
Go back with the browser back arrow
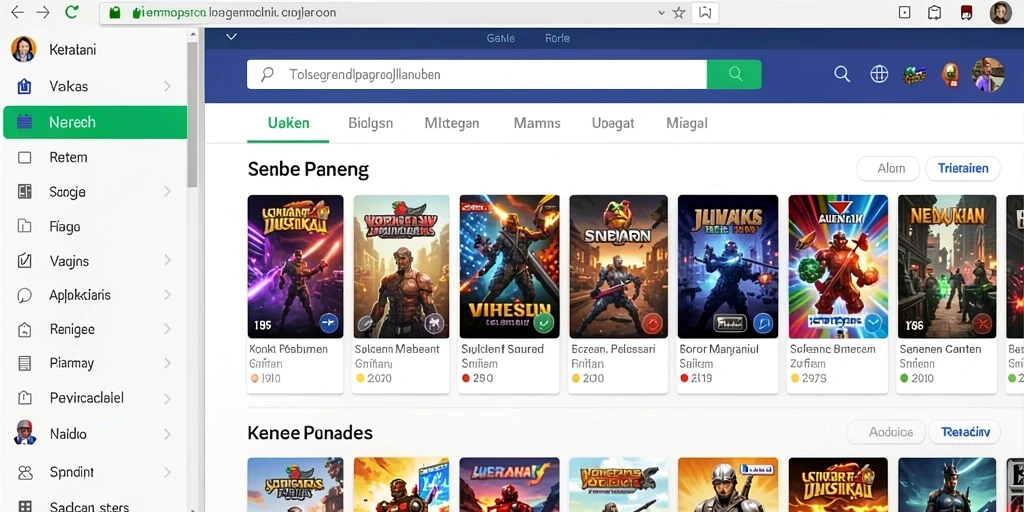tap(18, 12)
